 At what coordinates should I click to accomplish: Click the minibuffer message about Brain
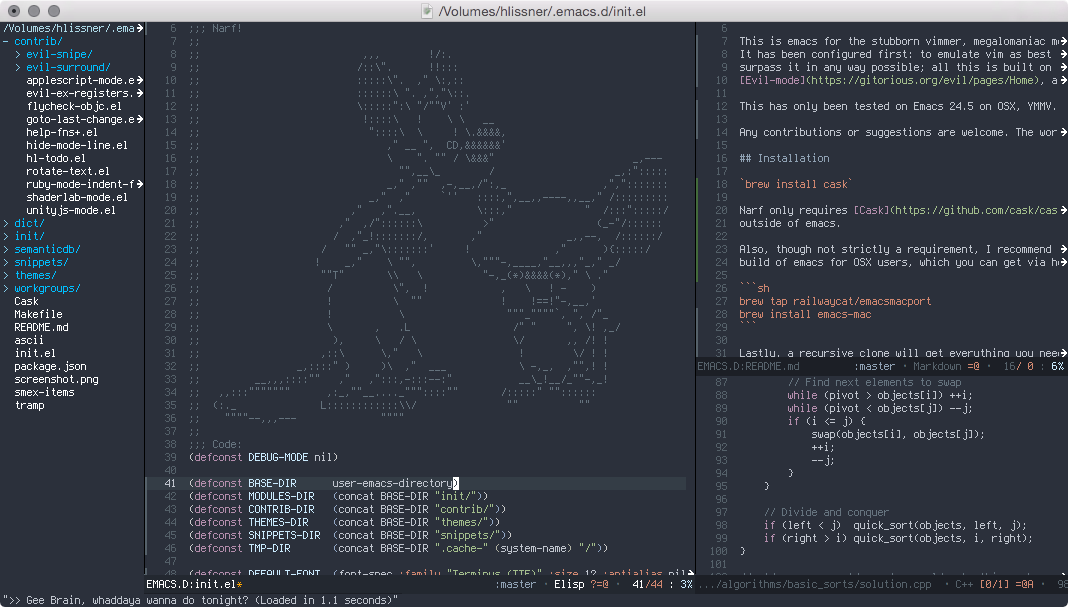pos(200,600)
